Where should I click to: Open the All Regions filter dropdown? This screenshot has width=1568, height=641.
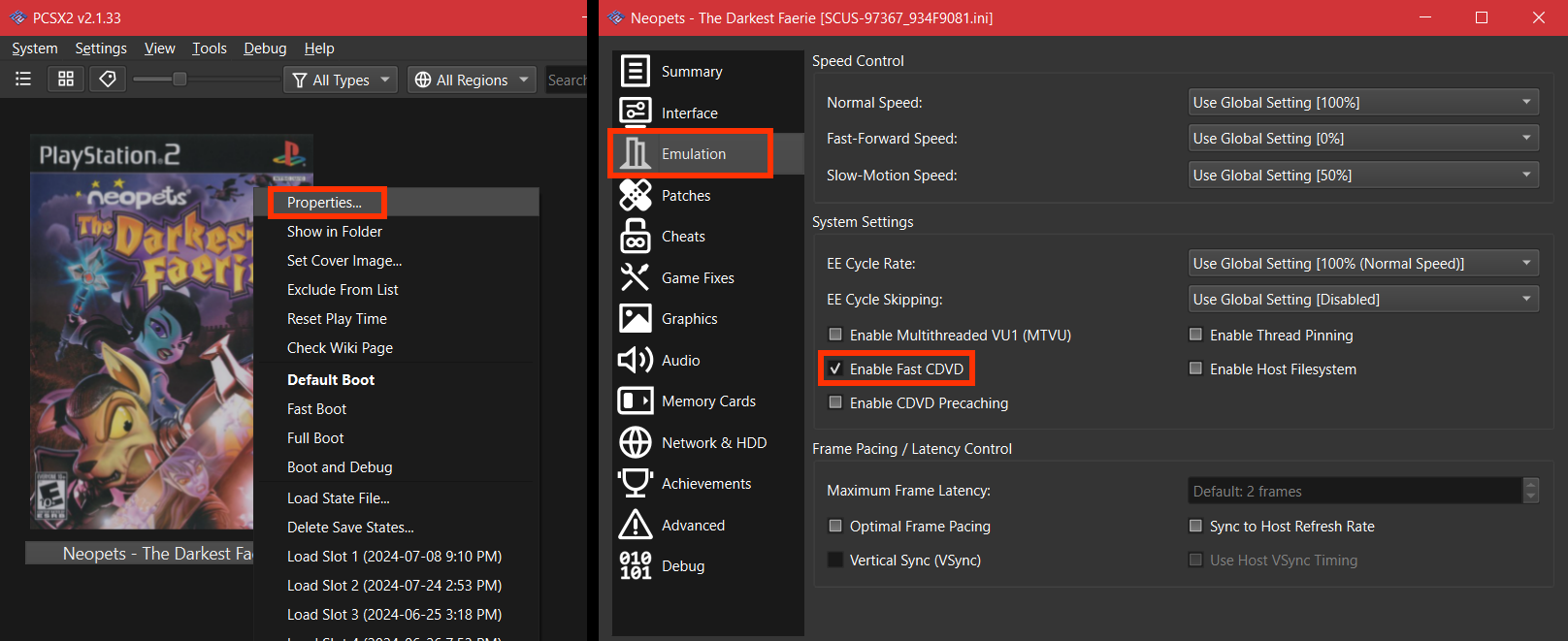point(472,80)
